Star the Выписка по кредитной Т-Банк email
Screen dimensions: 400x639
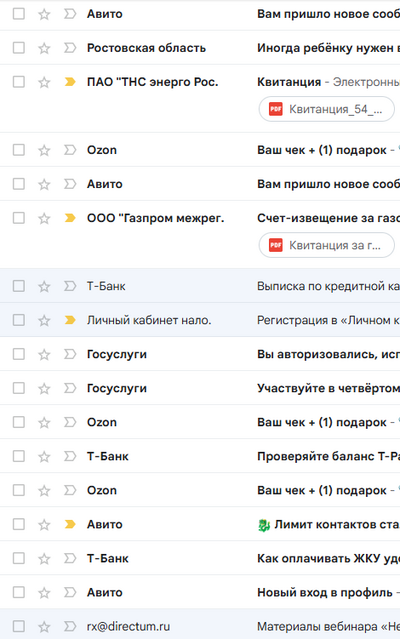point(44,286)
